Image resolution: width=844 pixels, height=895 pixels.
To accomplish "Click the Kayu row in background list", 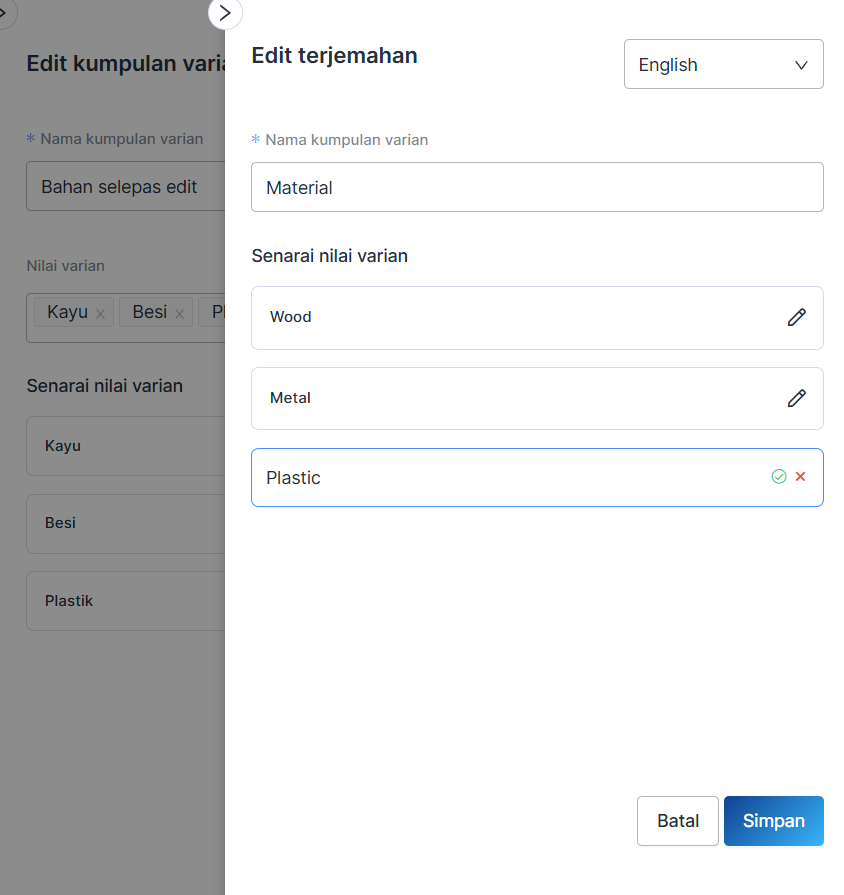I will [125, 446].
